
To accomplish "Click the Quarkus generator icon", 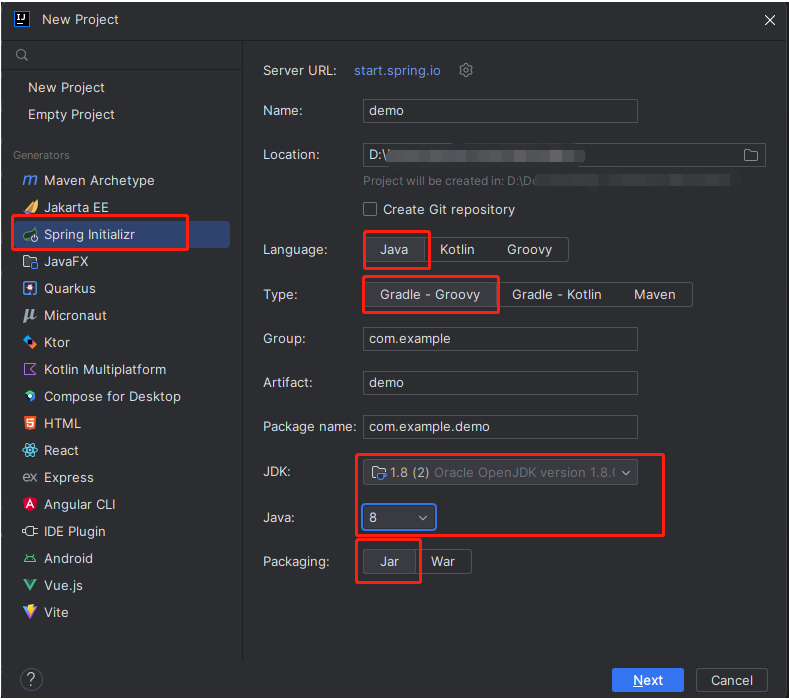I will click(x=30, y=288).
